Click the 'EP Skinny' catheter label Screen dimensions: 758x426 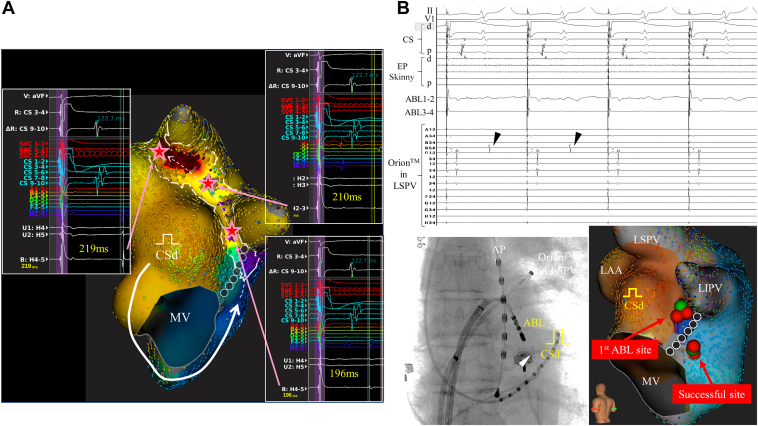pos(401,71)
